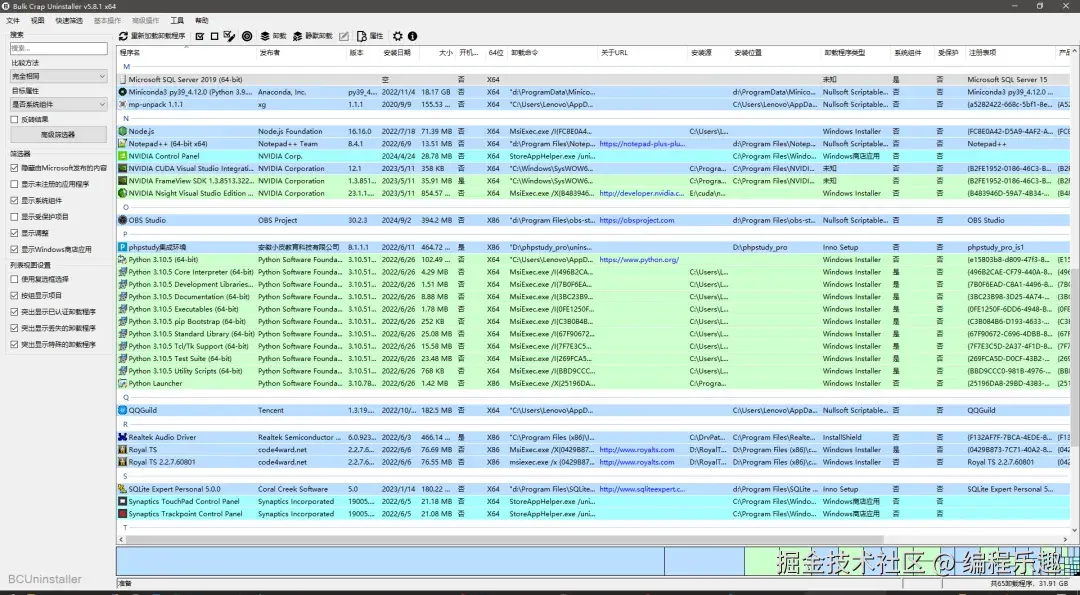This screenshot has width=1080, height=595.
Task: Open the obsproject.com URL link
Action: (637, 220)
